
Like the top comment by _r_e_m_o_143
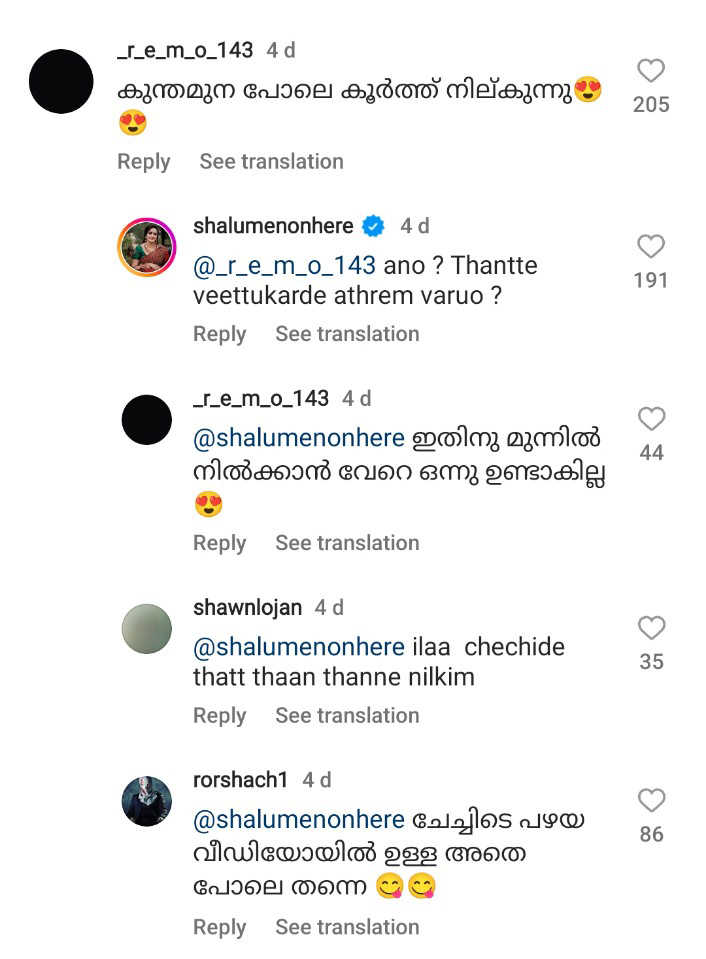tap(651, 71)
